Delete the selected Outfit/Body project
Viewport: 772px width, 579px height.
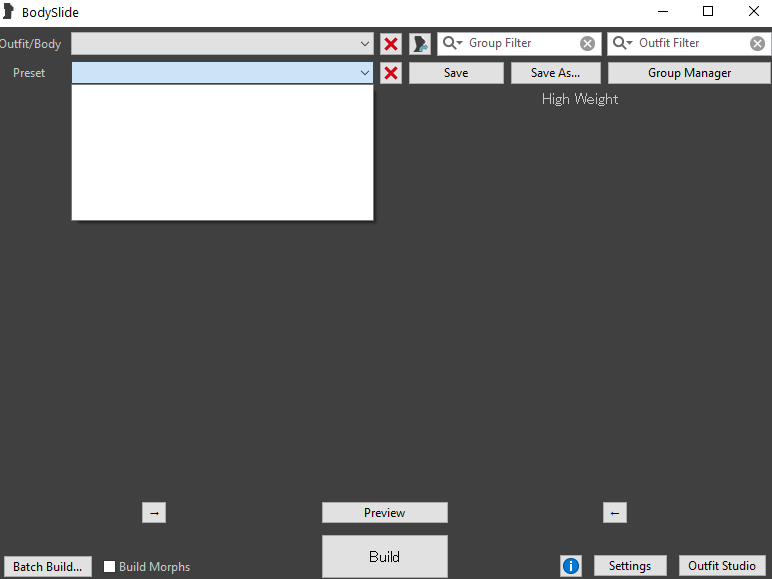[x=391, y=44]
